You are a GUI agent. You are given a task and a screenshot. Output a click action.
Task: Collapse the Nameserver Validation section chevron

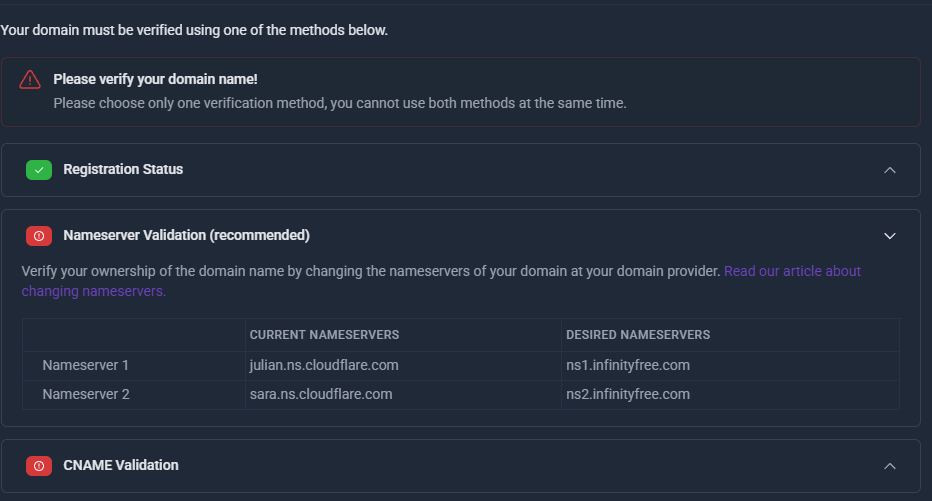890,236
